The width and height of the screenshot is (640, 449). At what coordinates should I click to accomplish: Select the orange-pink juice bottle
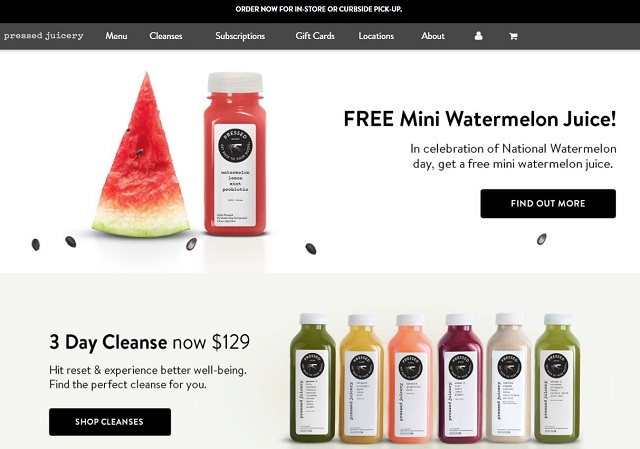click(x=410, y=378)
